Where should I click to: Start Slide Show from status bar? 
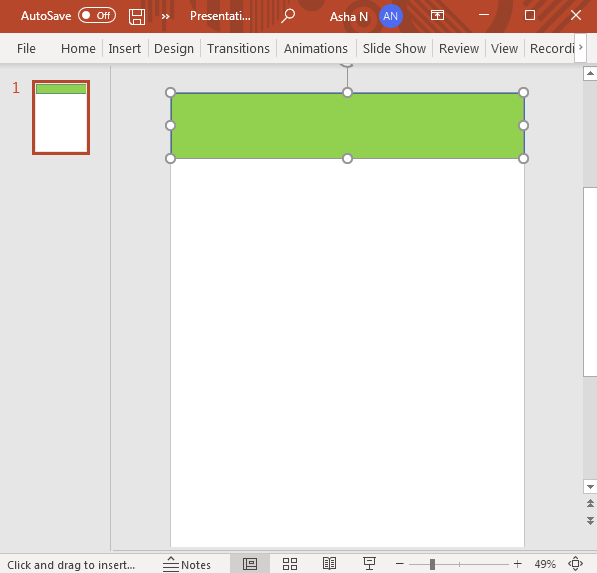tap(369, 564)
